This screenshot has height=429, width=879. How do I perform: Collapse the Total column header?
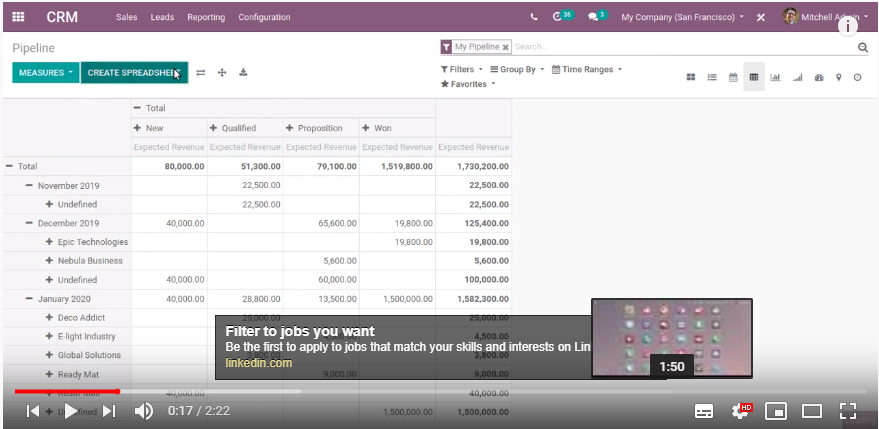click(138, 108)
